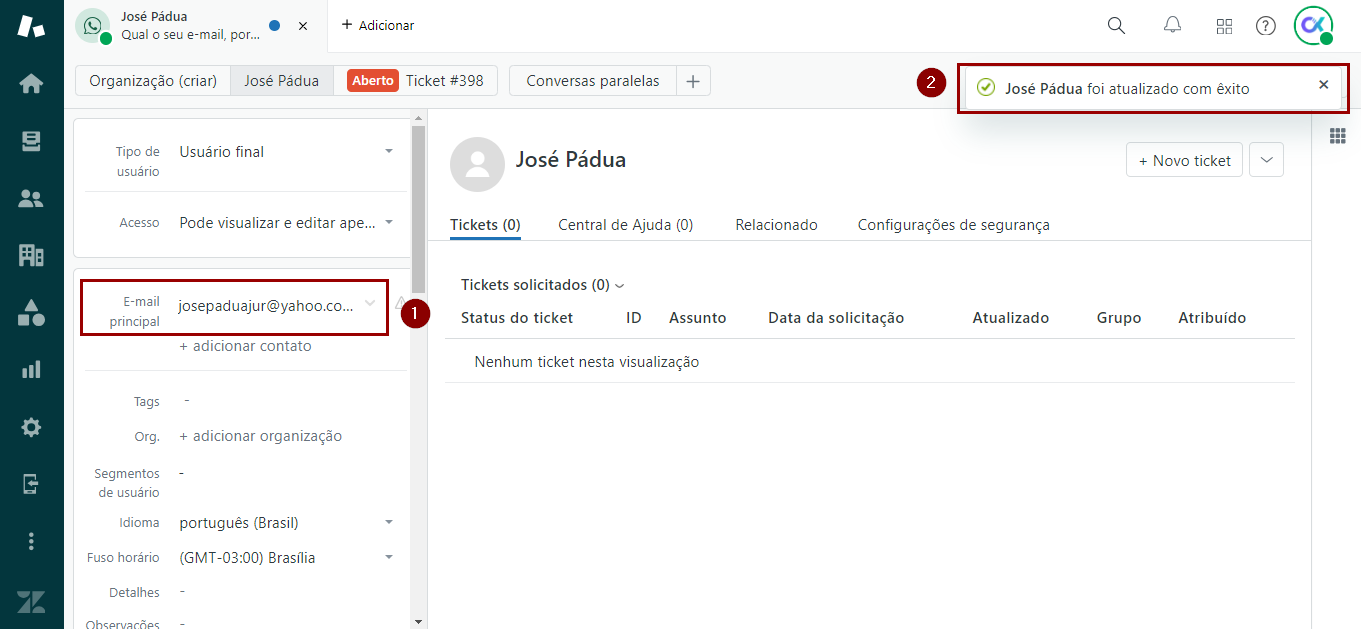Image resolution: width=1361 pixels, height=629 pixels.
Task: Open Configurações de segurança tab
Action: [953, 225]
